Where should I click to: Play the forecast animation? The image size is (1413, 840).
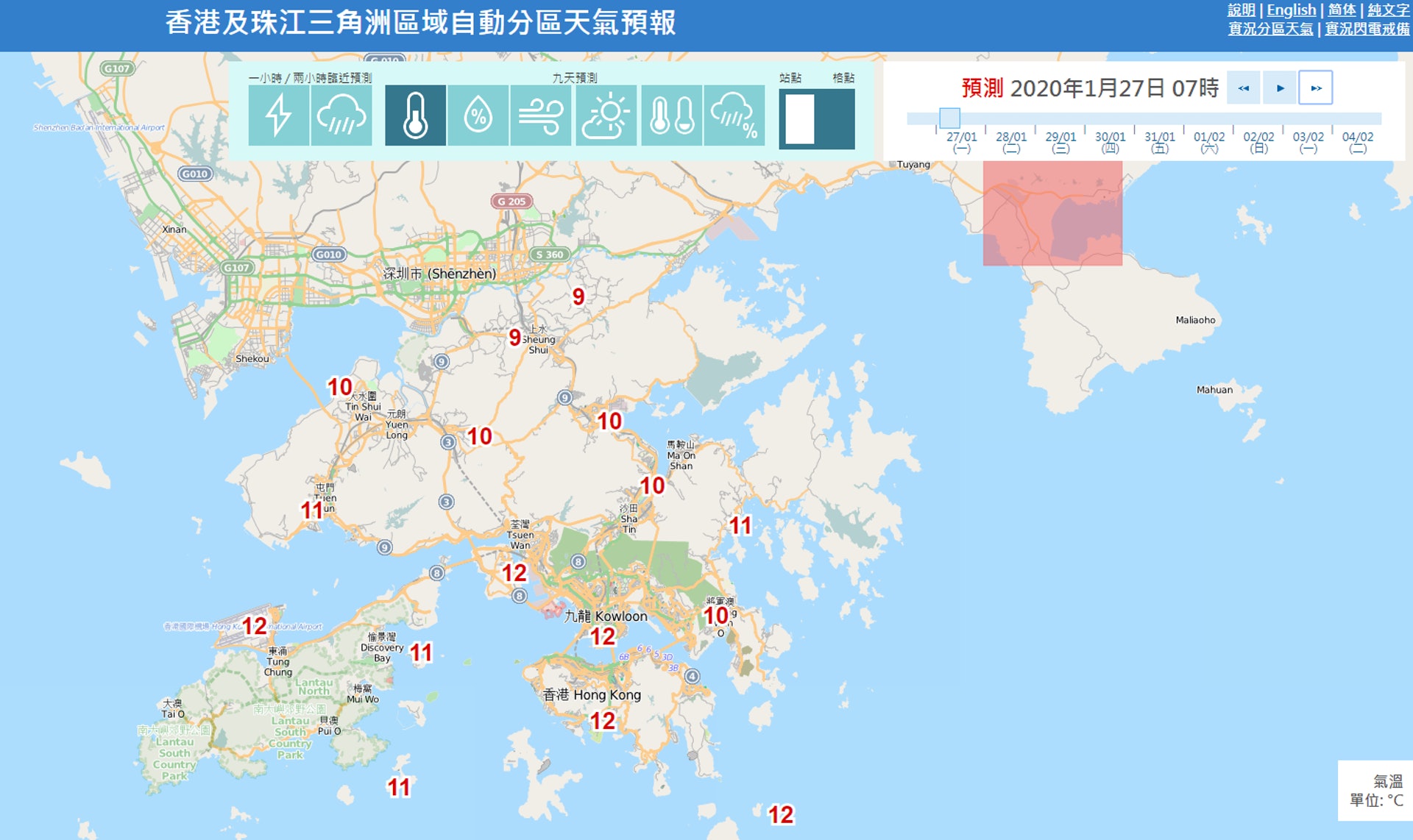coord(1280,88)
